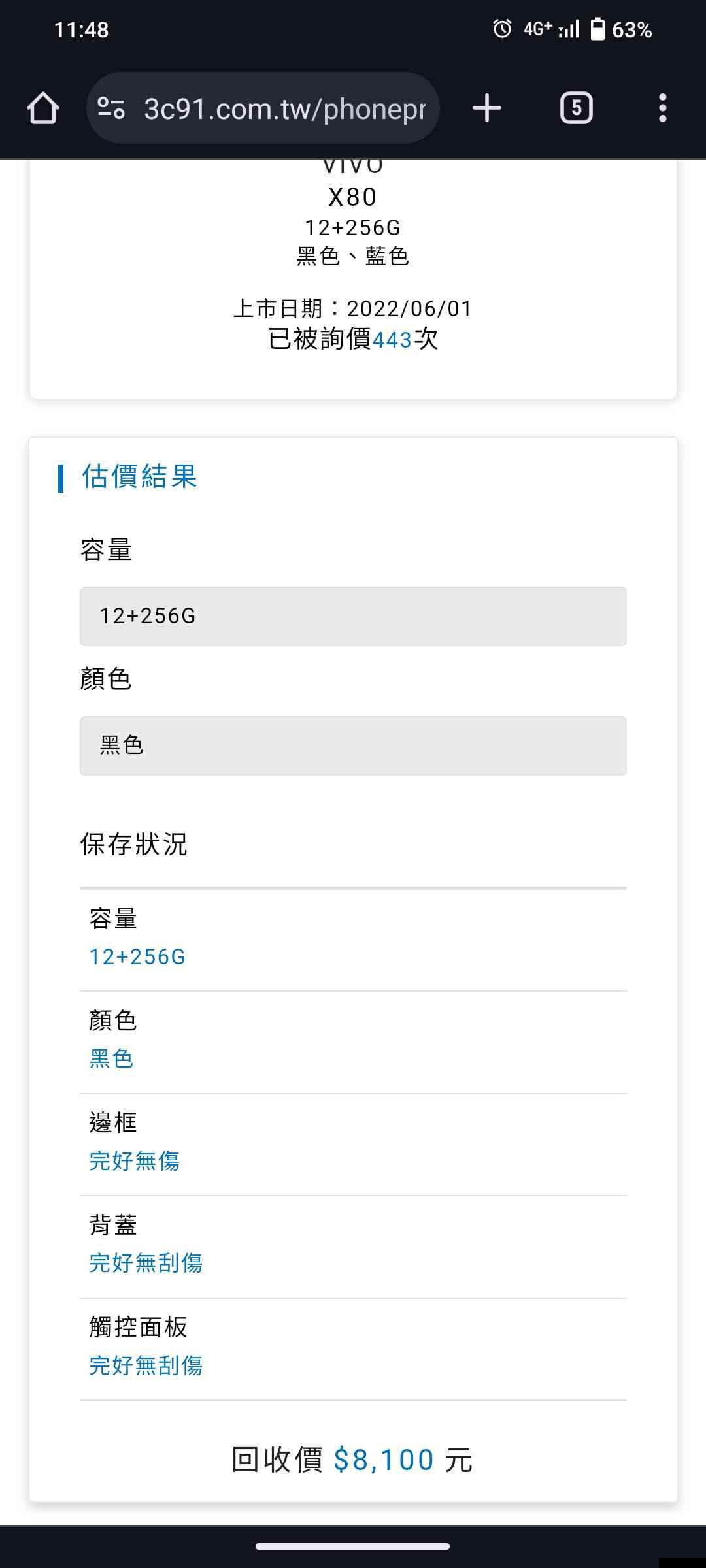Image resolution: width=706 pixels, height=1568 pixels.
Task: Tap the 3c91.com.tw address bar
Action: tap(284, 109)
